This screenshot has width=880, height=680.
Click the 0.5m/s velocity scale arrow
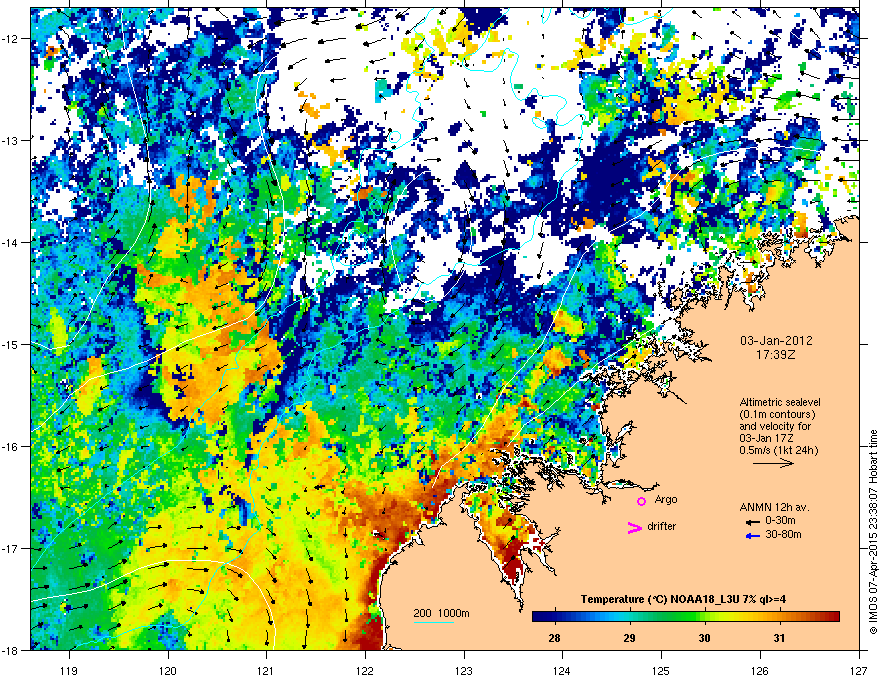tap(773, 463)
